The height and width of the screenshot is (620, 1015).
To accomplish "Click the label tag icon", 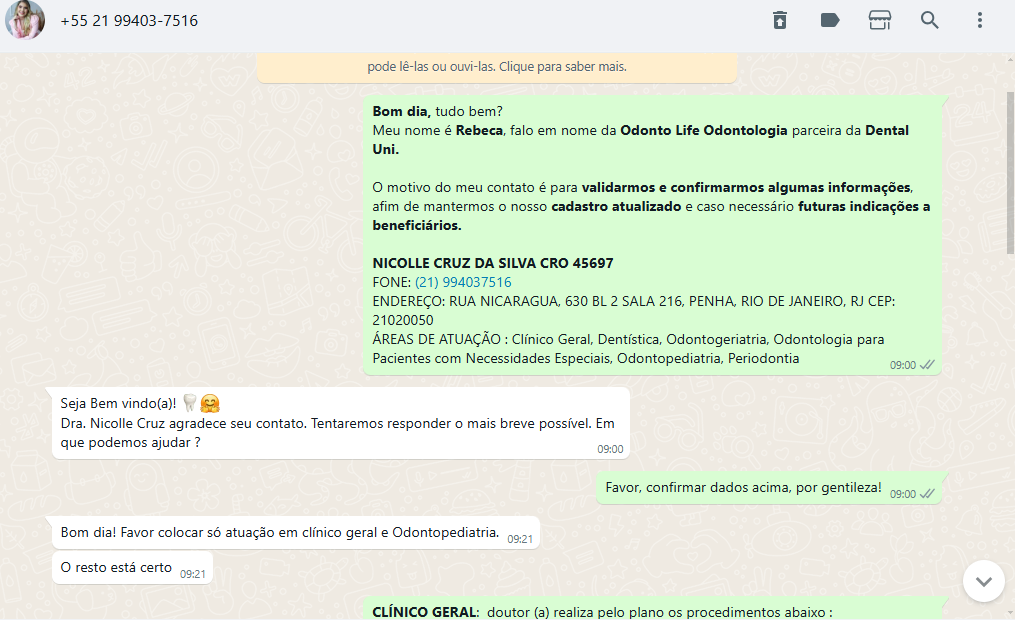I will pyautogui.click(x=830, y=21).
